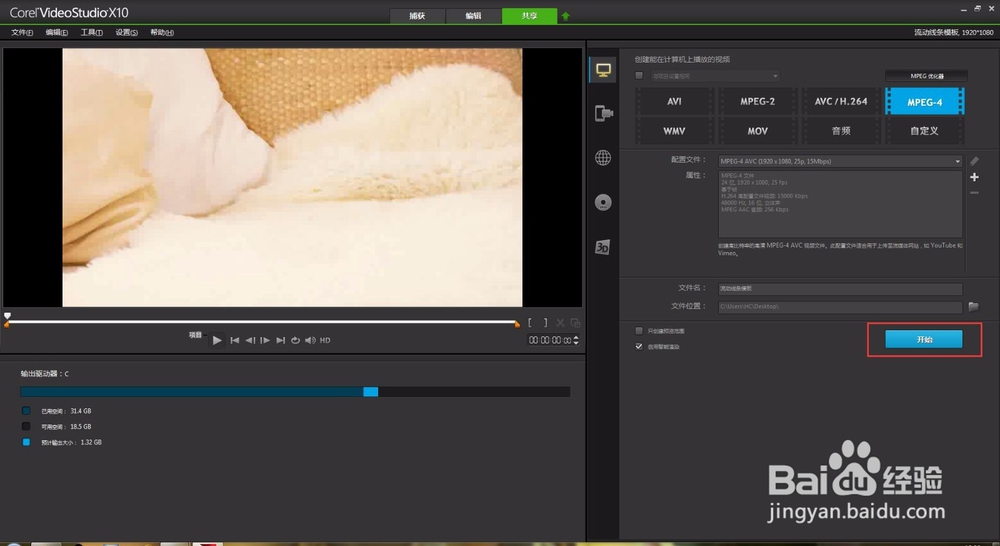Choose the AVI format button

click(x=674, y=101)
